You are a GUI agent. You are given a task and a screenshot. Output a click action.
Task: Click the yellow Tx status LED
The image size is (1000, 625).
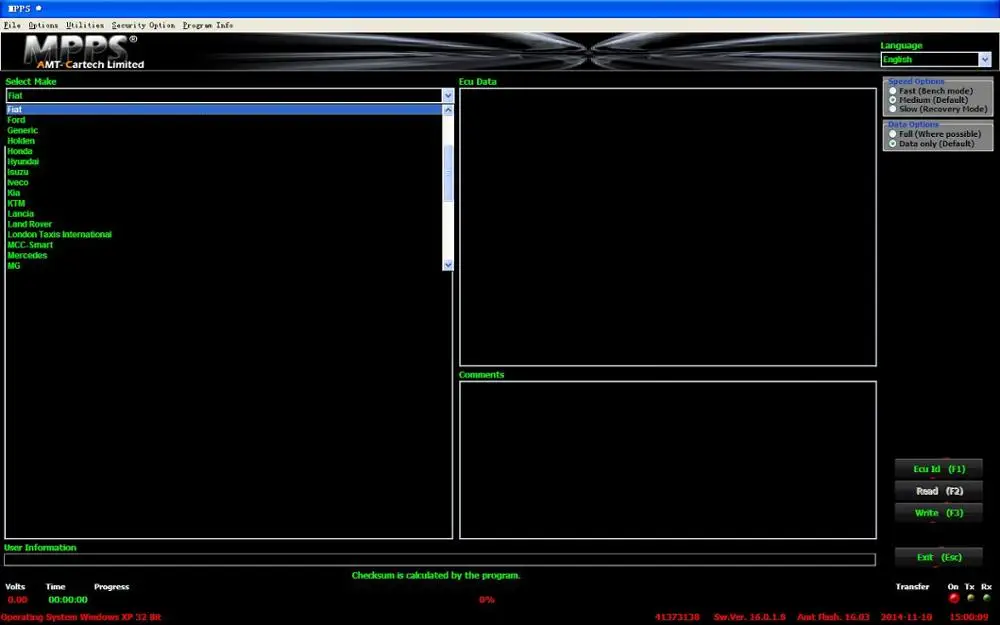(969, 597)
